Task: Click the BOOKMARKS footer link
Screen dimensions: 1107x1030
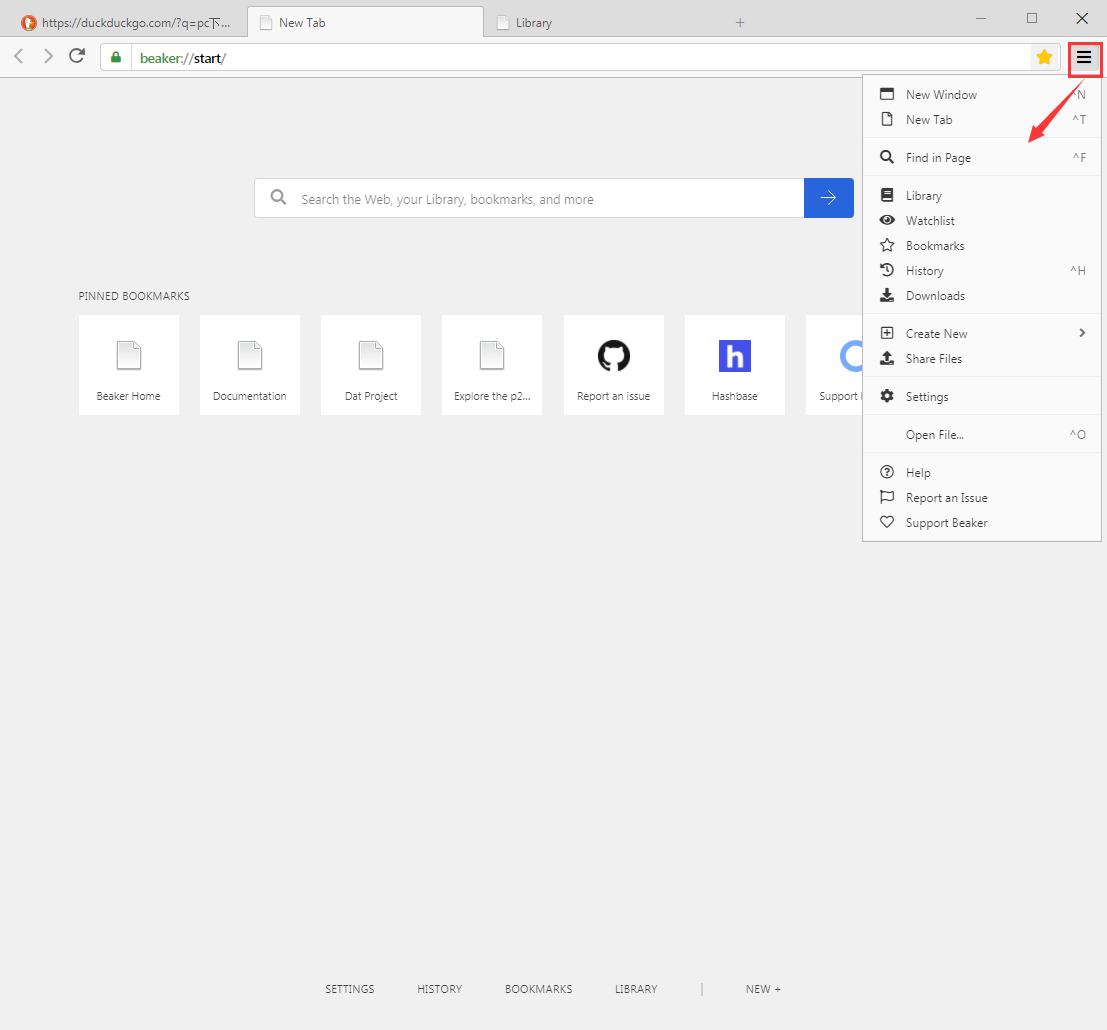Action: (x=538, y=989)
